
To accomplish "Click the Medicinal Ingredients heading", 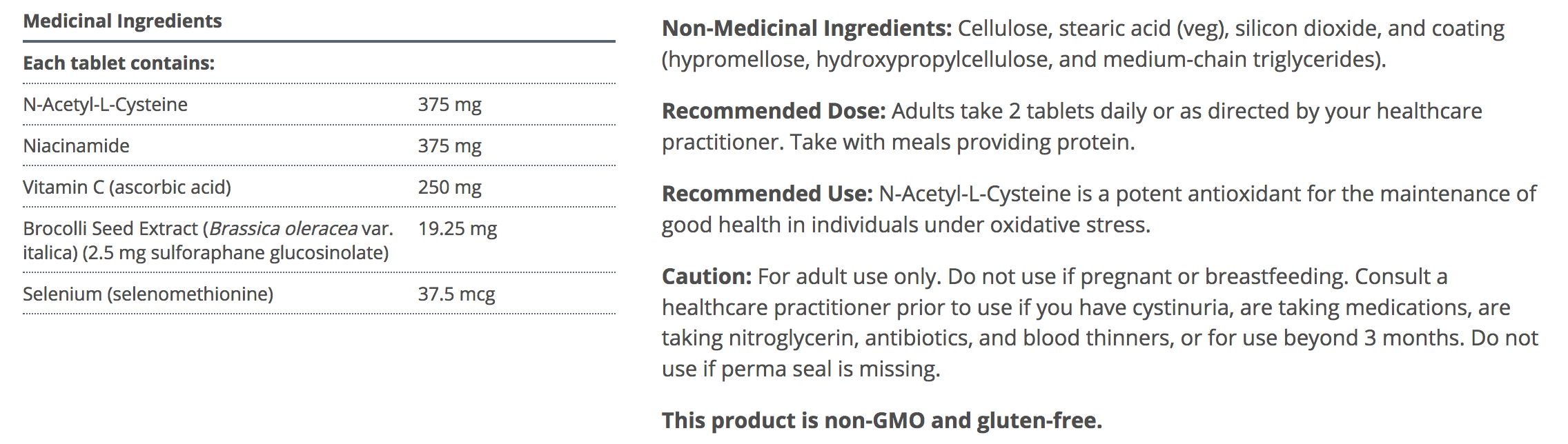I will [x=122, y=21].
